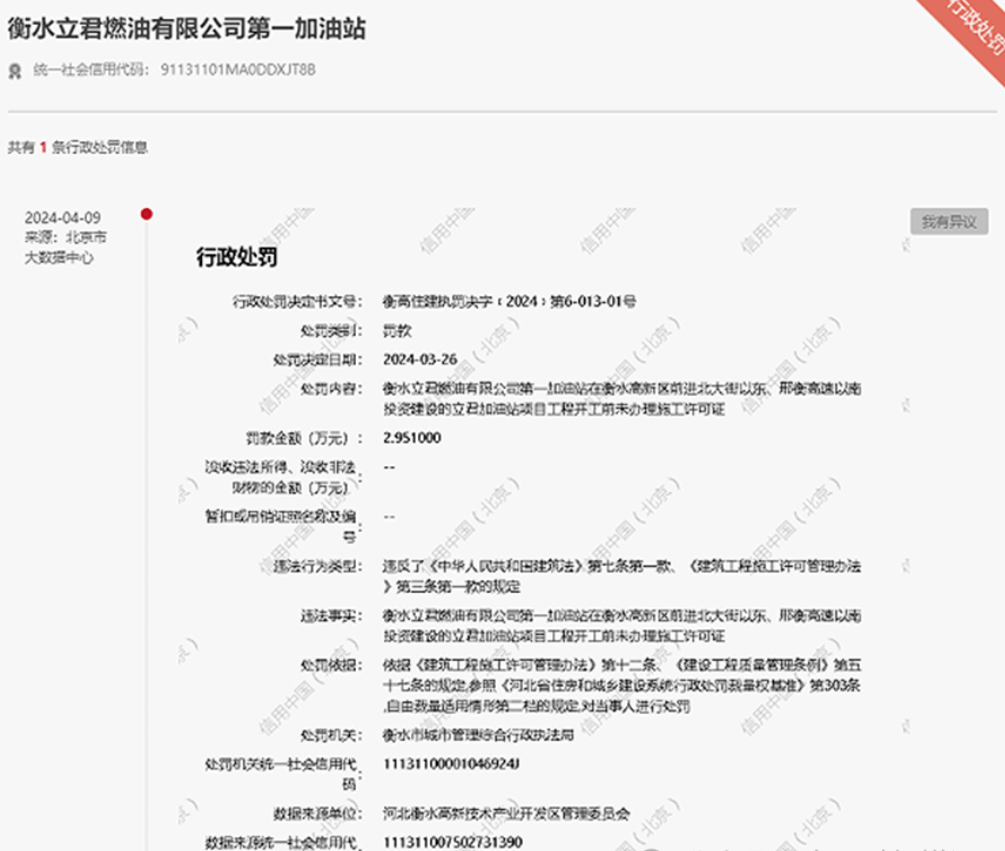Click the 我有异议 button
Screen dimensions: 1005x851
coord(948,222)
